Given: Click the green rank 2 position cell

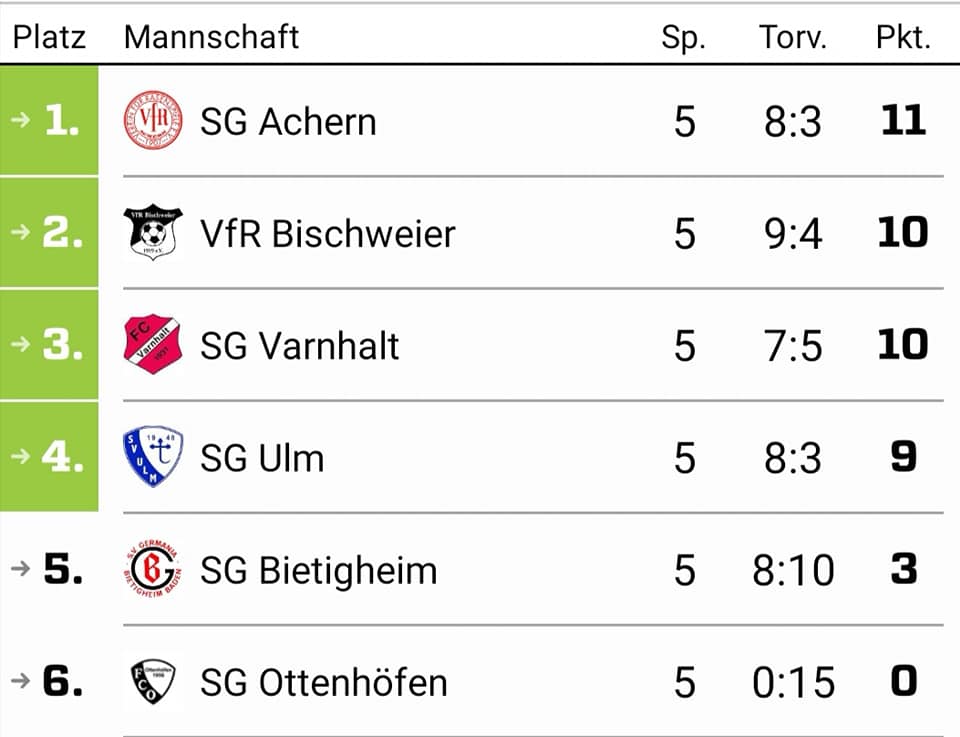Looking at the screenshot, I should pyautogui.click(x=49, y=232).
